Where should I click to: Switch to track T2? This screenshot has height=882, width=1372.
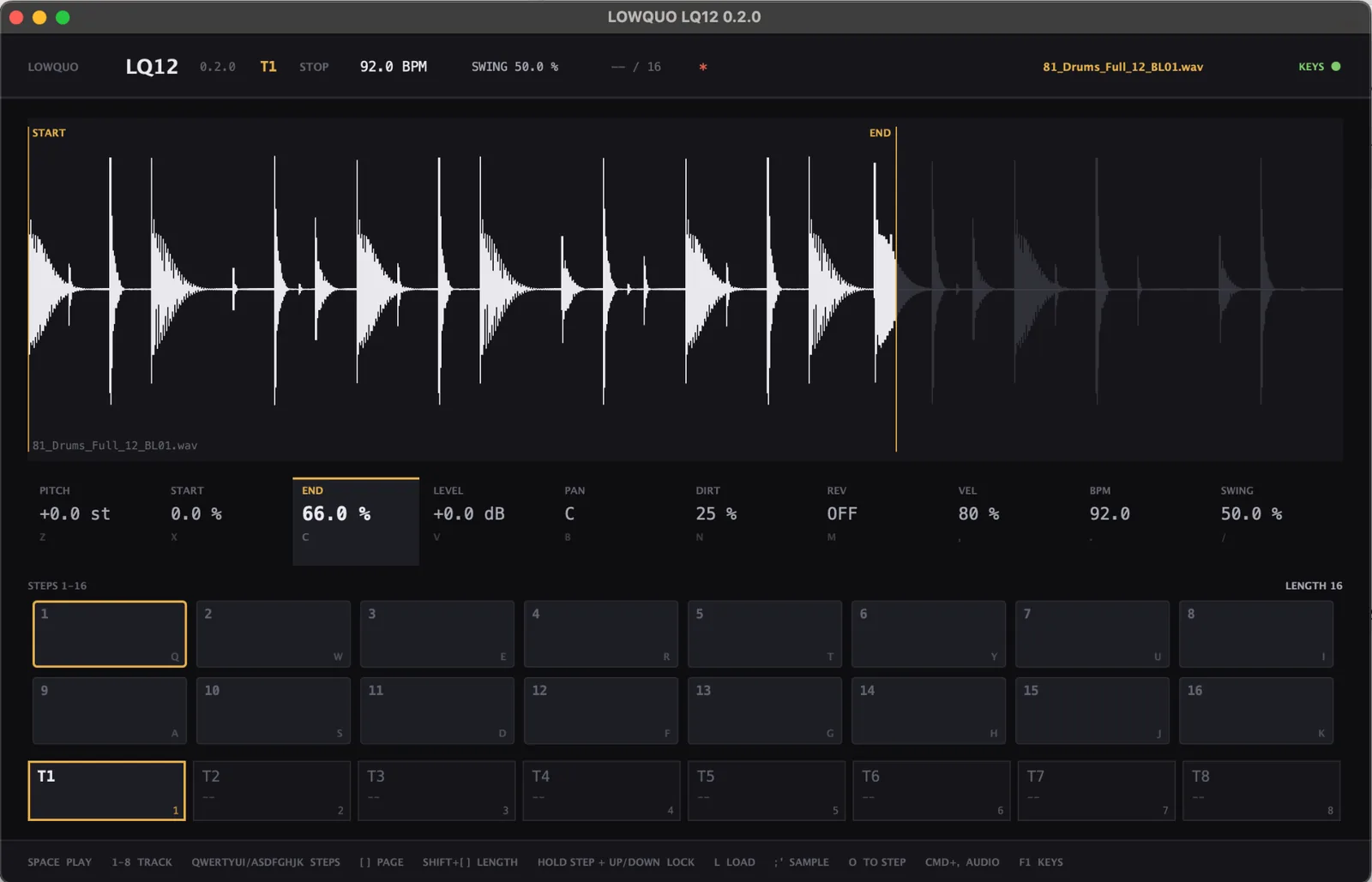tap(272, 790)
